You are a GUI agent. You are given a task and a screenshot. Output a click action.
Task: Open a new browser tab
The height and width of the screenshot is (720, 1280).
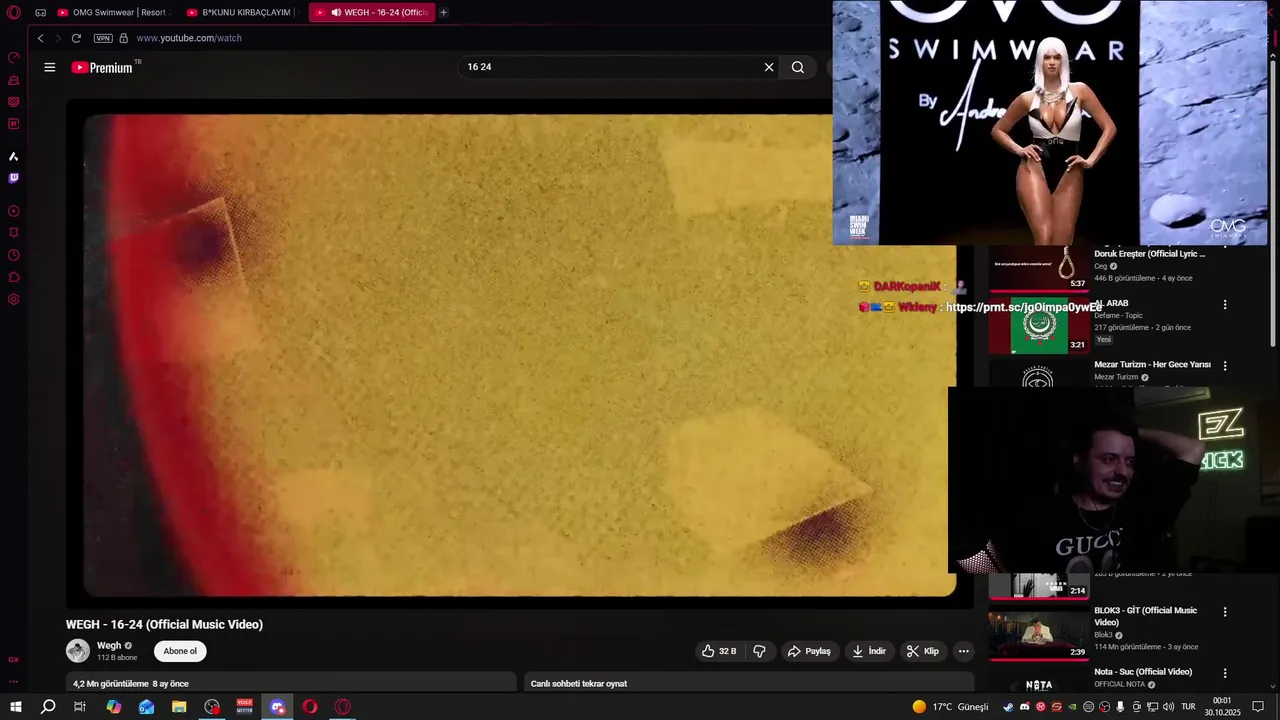[444, 12]
